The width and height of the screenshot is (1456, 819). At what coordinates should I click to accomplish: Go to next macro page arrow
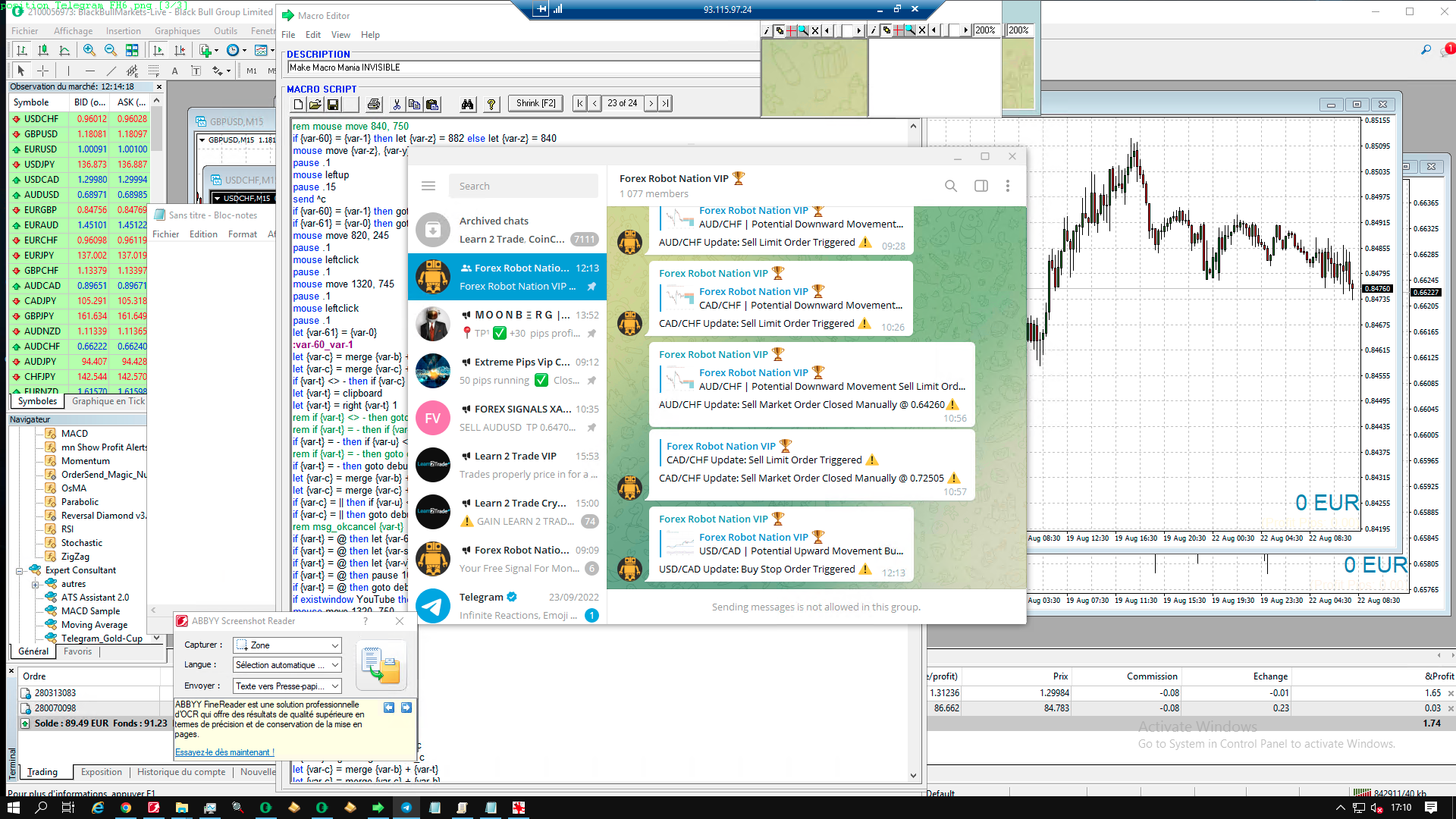click(x=651, y=104)
